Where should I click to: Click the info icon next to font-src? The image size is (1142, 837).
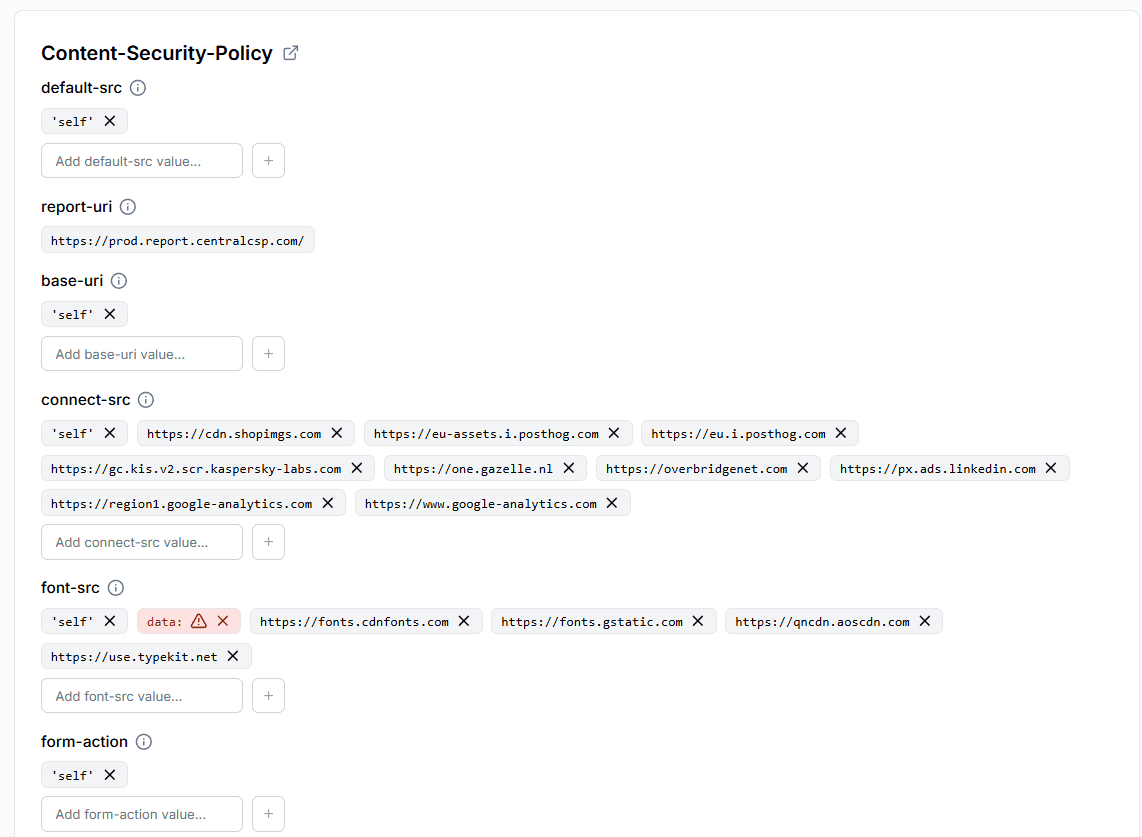click(x=116, y=588)
